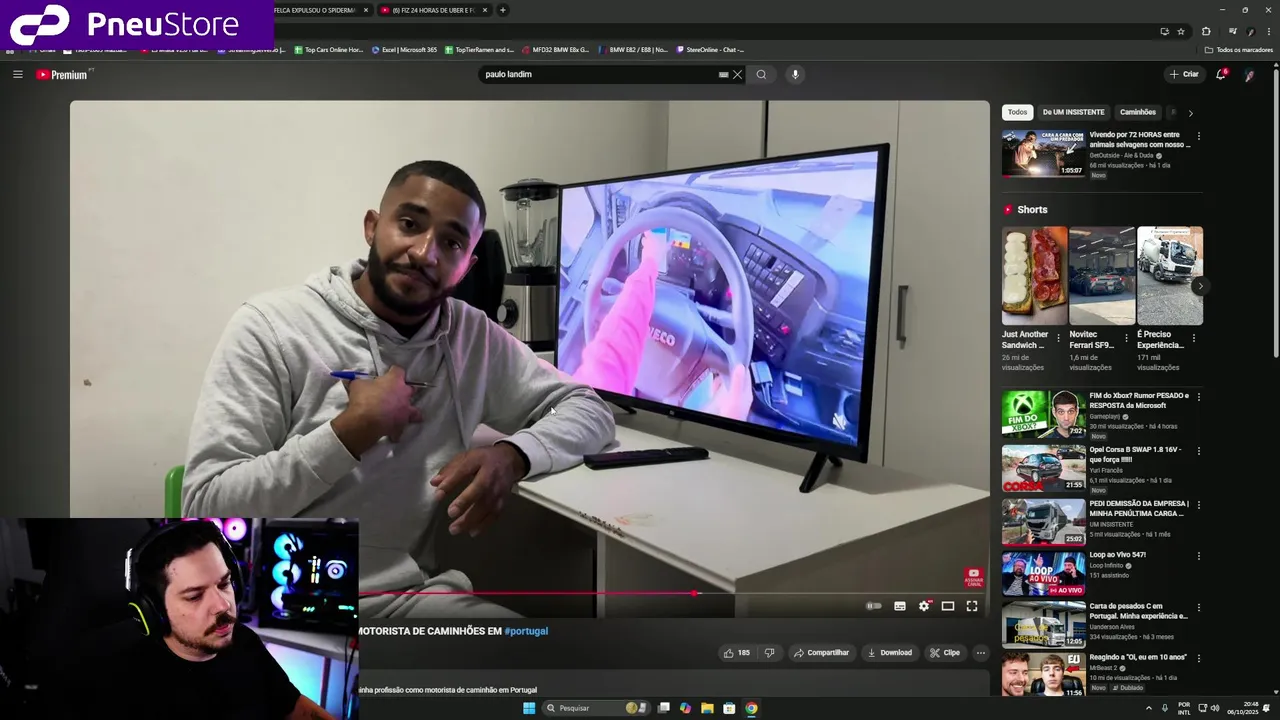Image resolution: width=1280 pixels, height=720 pixels.
Task: Open more actions under the video
Action: pos(981,653)
